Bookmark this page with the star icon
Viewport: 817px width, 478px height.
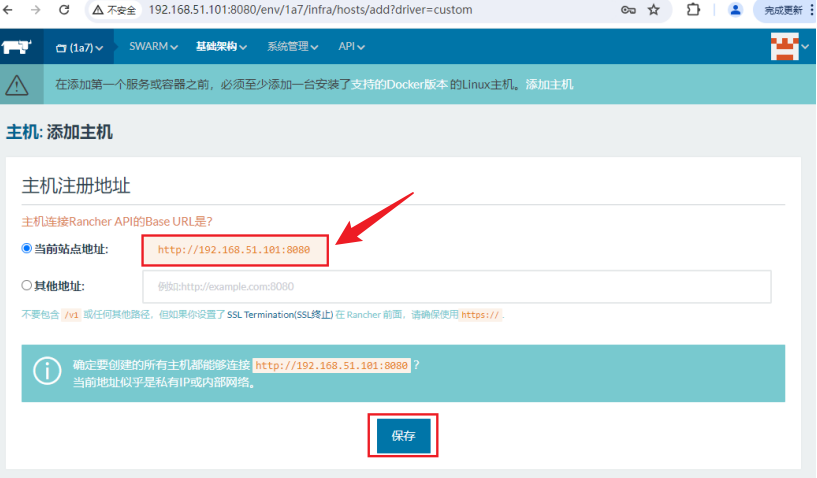pyautogui.click(x=653, y=10)
